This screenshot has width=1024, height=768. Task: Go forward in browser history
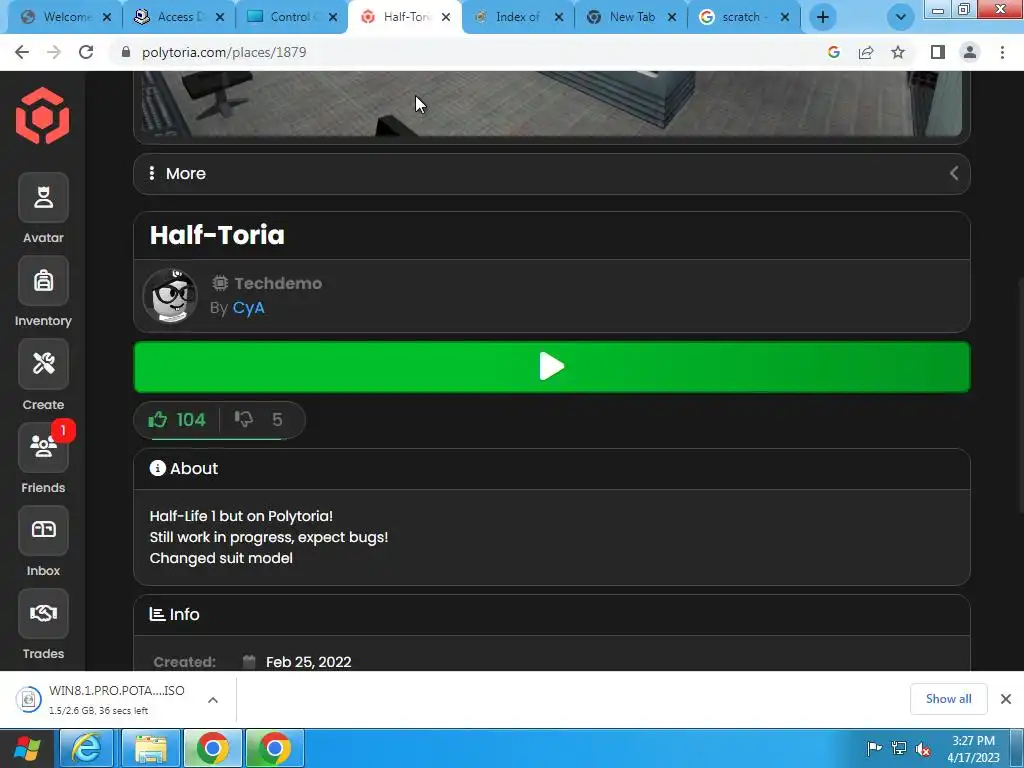coord(54,52)
